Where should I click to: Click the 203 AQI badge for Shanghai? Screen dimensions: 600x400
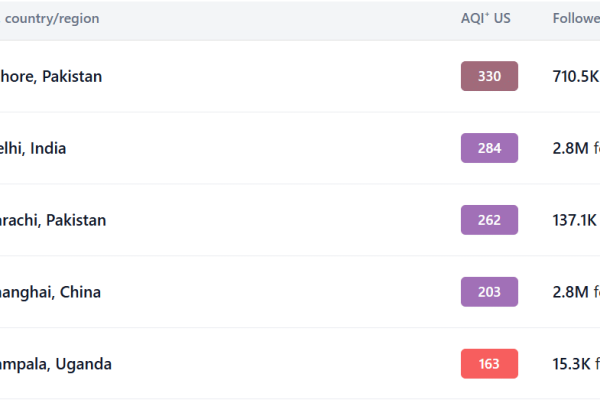point(489,292)
